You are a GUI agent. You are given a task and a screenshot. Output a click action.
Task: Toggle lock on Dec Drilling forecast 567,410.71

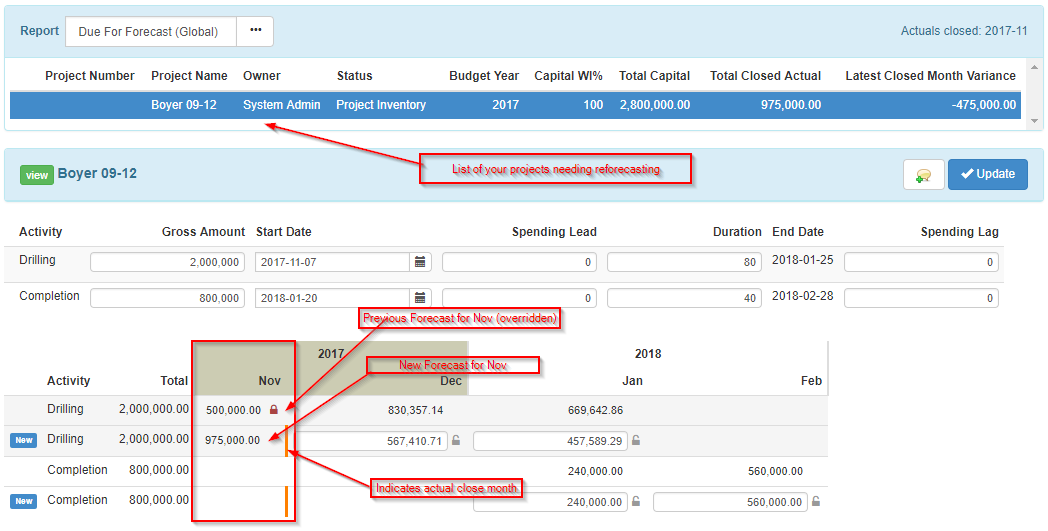tap(457, 440)
